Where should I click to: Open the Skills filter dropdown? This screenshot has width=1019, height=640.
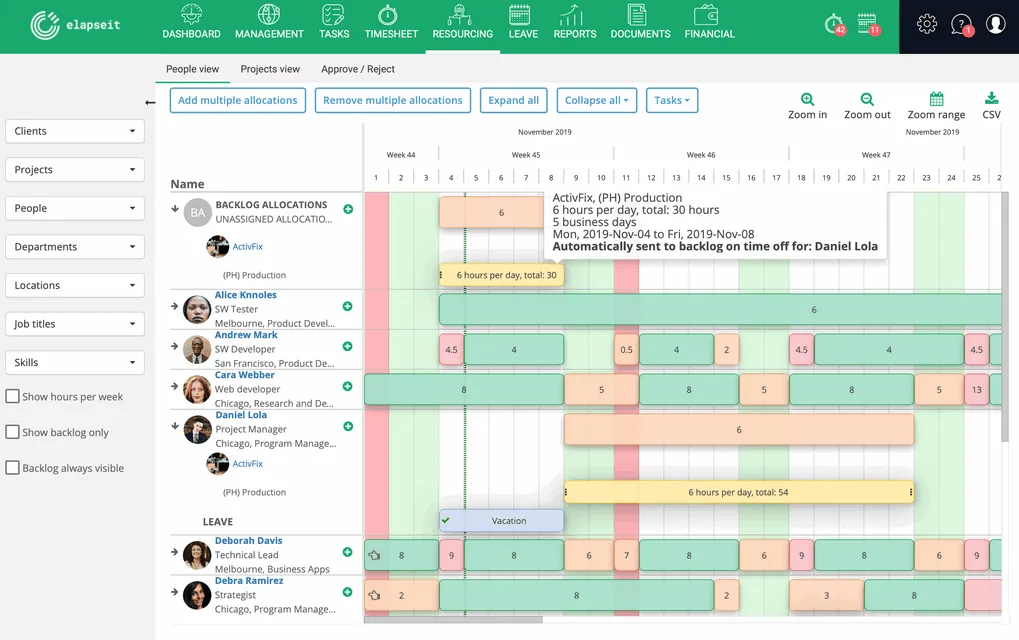point(75,363)
